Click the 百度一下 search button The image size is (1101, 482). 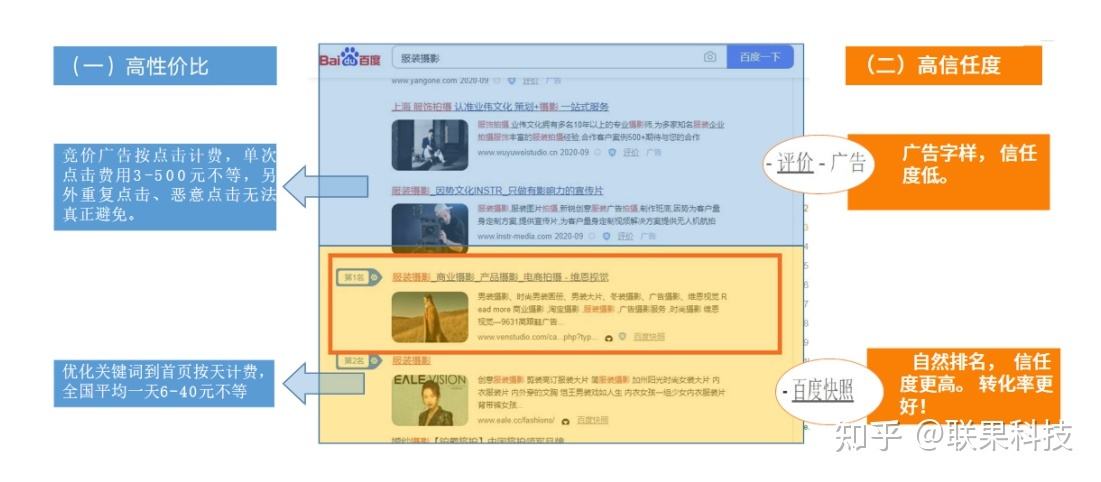(760, 57)
